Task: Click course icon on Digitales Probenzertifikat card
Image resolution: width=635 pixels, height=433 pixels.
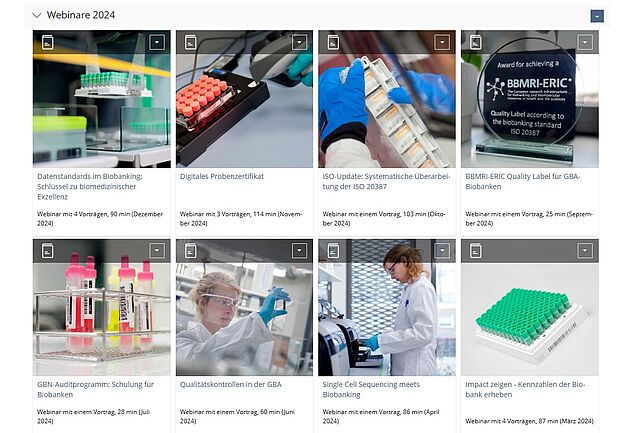Action: tap(190, 42)
